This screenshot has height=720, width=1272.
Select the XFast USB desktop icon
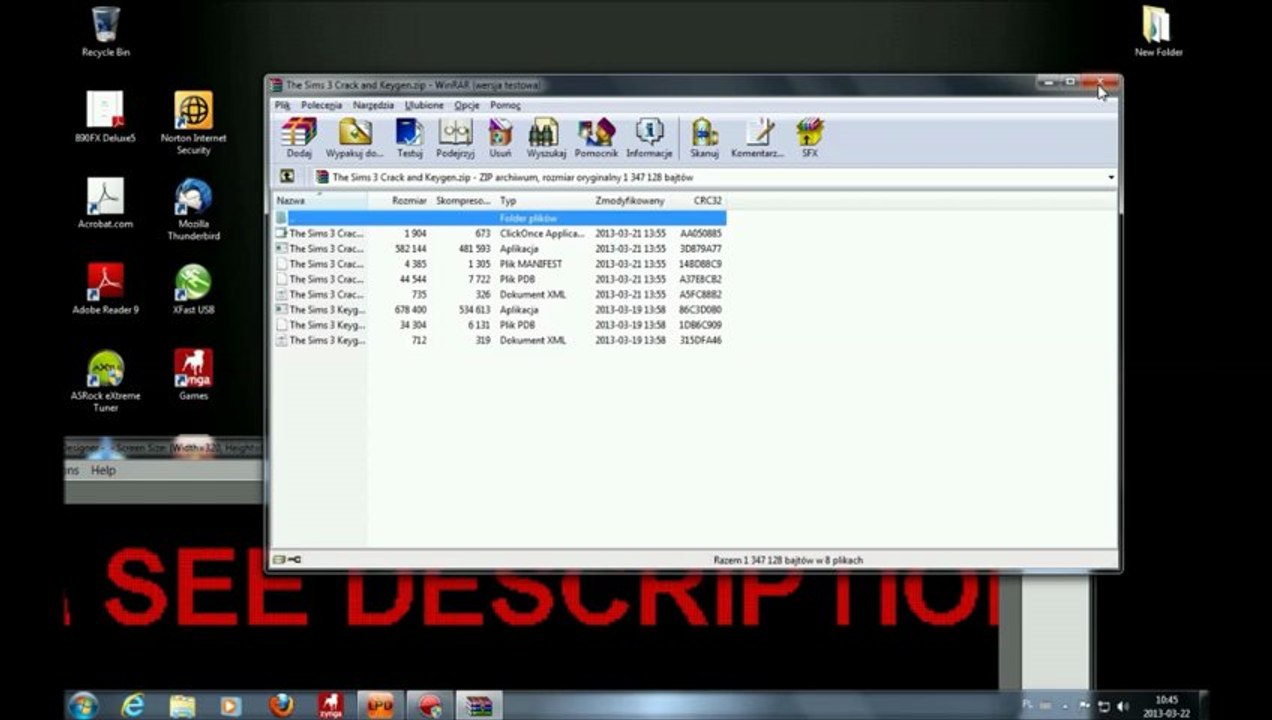193,289
